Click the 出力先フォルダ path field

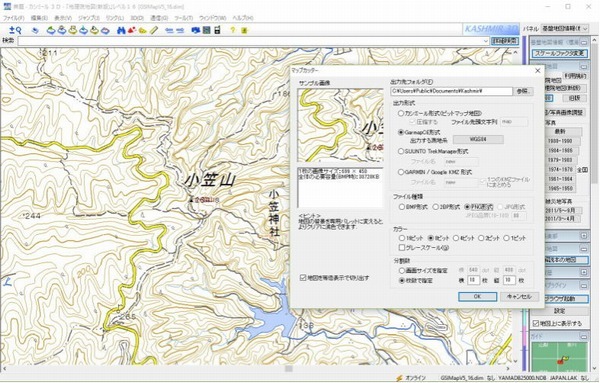point(451,91)
